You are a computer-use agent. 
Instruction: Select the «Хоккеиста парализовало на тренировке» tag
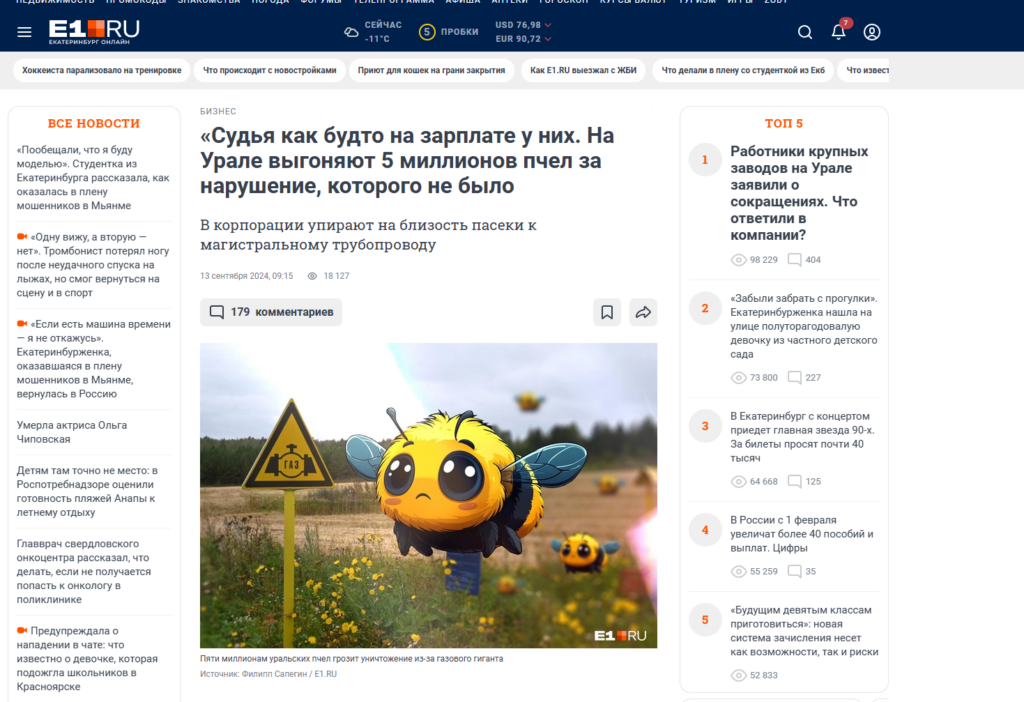coord(102,70)
